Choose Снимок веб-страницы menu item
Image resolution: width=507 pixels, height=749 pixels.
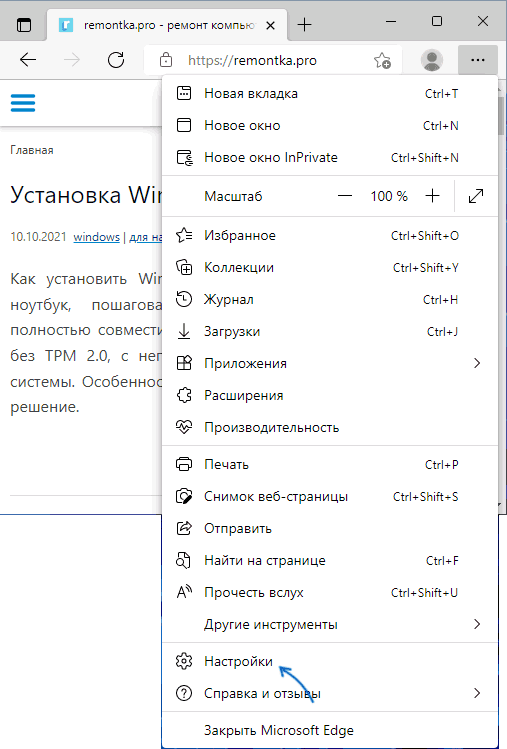(x=330, y=496)
